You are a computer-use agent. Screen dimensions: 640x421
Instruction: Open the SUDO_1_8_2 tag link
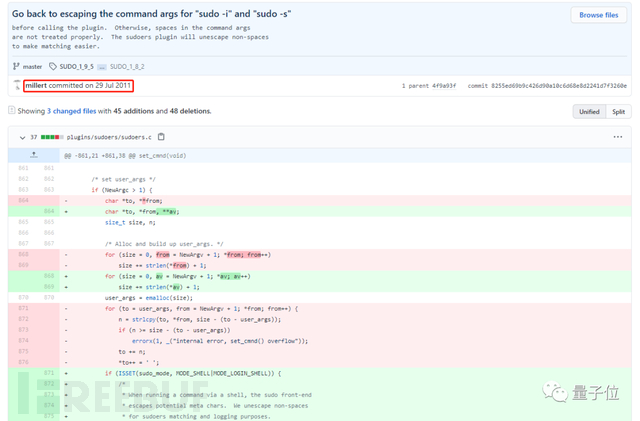[x=127, y=67]
